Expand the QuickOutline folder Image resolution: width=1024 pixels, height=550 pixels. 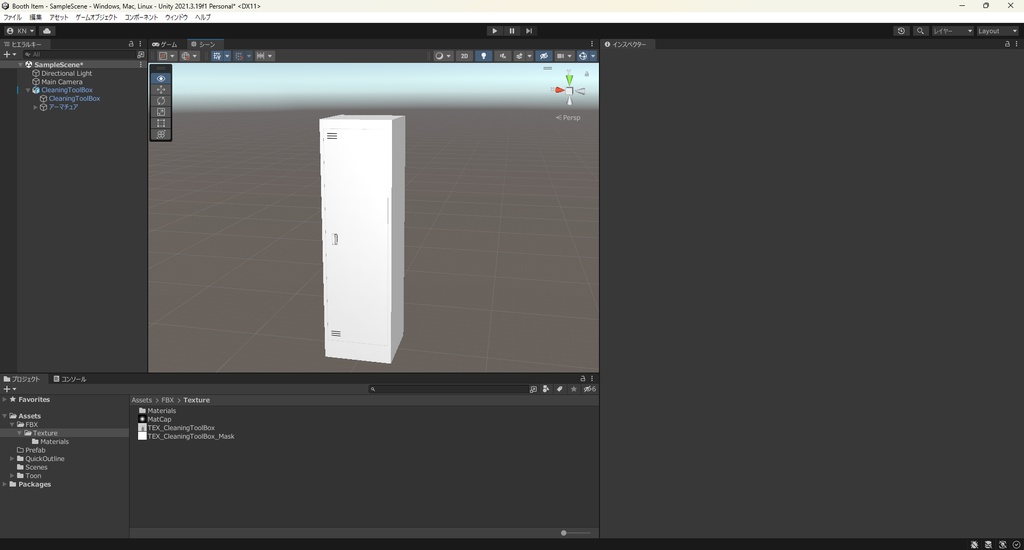tap(12, 459)
